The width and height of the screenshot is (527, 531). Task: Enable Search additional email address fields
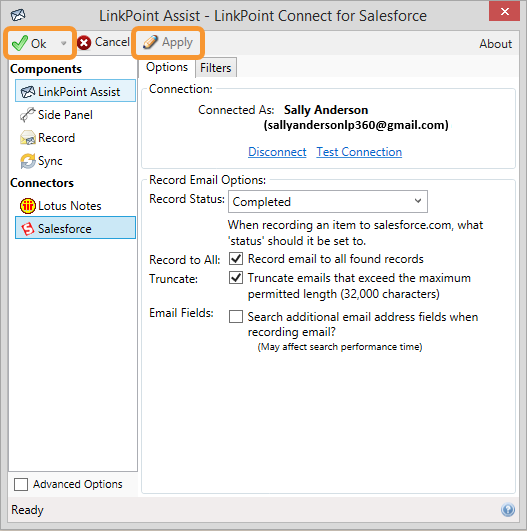[x=236, y=317]
